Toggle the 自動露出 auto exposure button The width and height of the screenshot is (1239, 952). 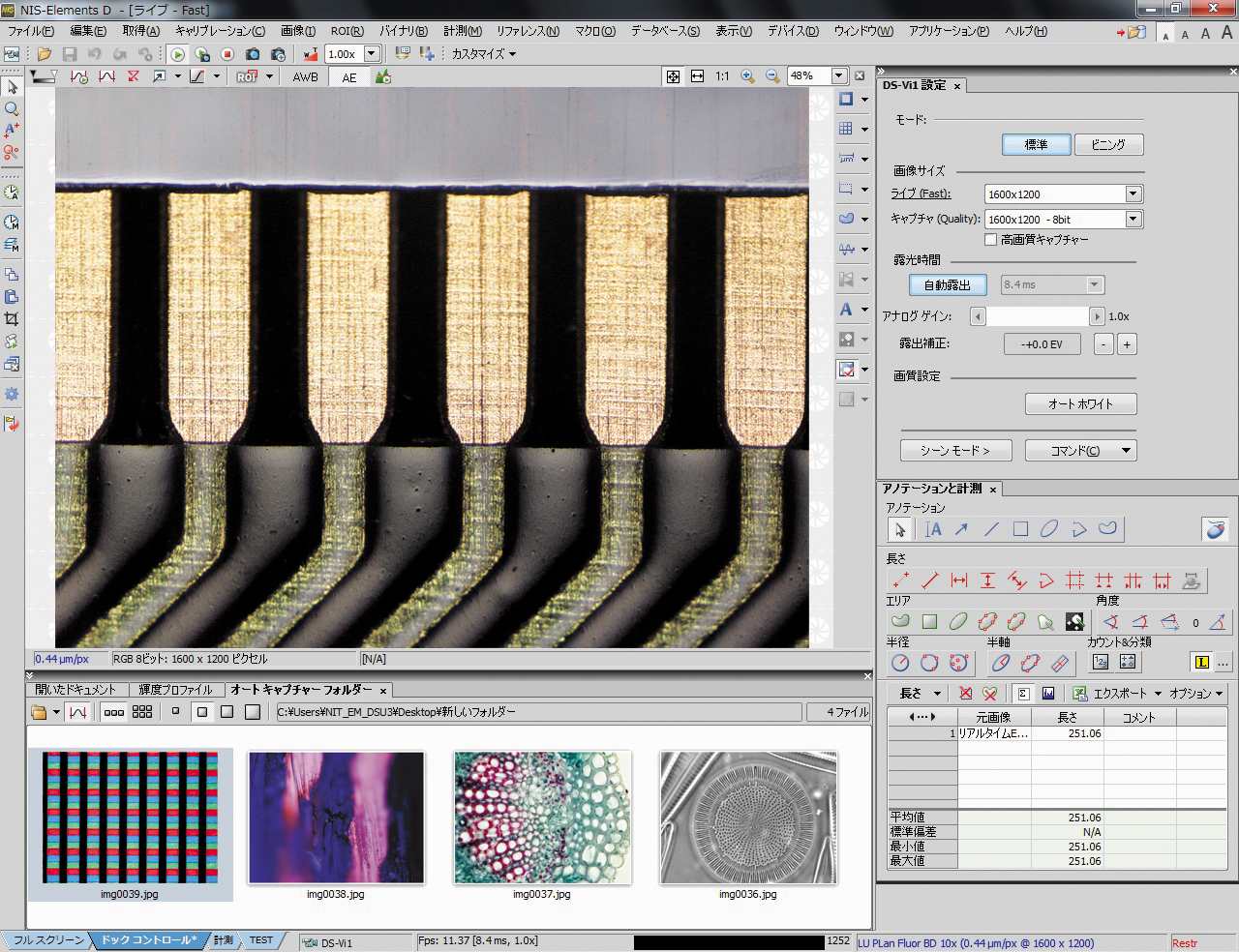pos(947,284)
